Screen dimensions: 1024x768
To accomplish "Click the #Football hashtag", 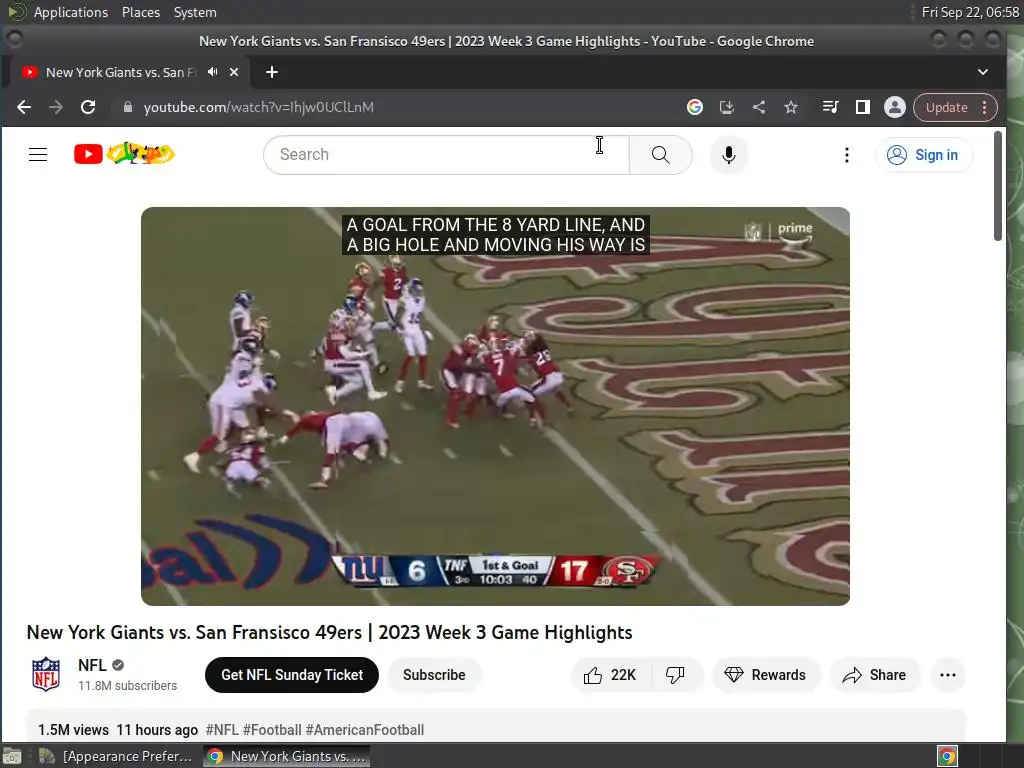I will 272,729.
